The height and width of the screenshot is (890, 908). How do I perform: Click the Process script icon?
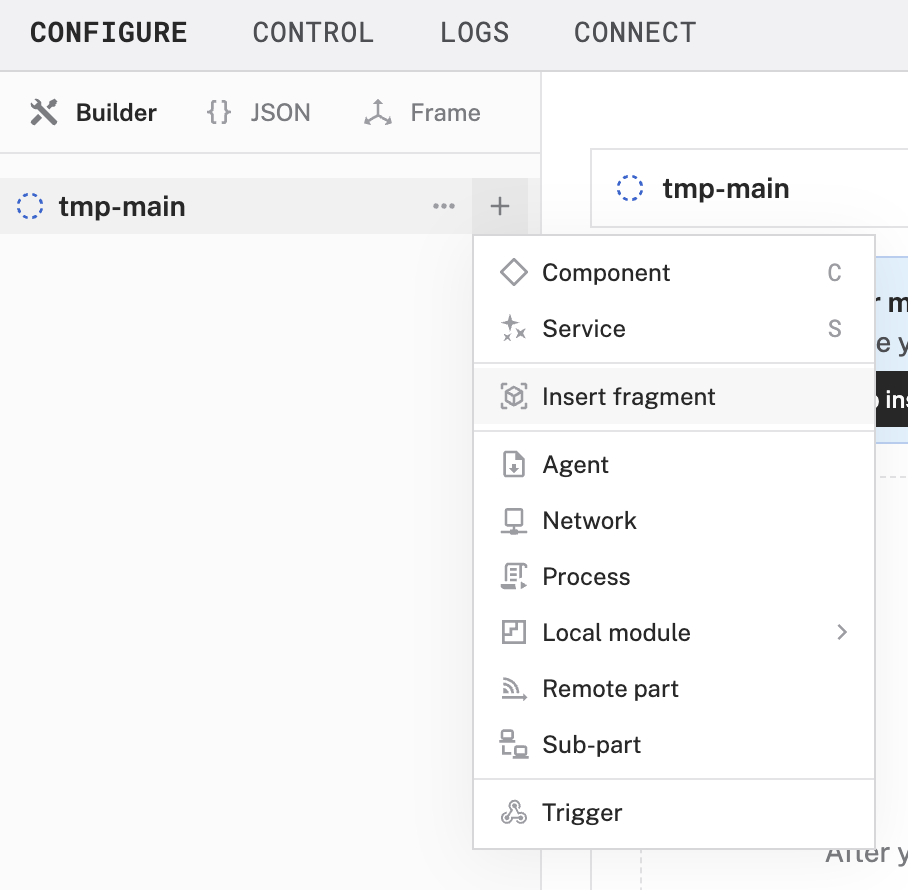click(x=513, y=577)
